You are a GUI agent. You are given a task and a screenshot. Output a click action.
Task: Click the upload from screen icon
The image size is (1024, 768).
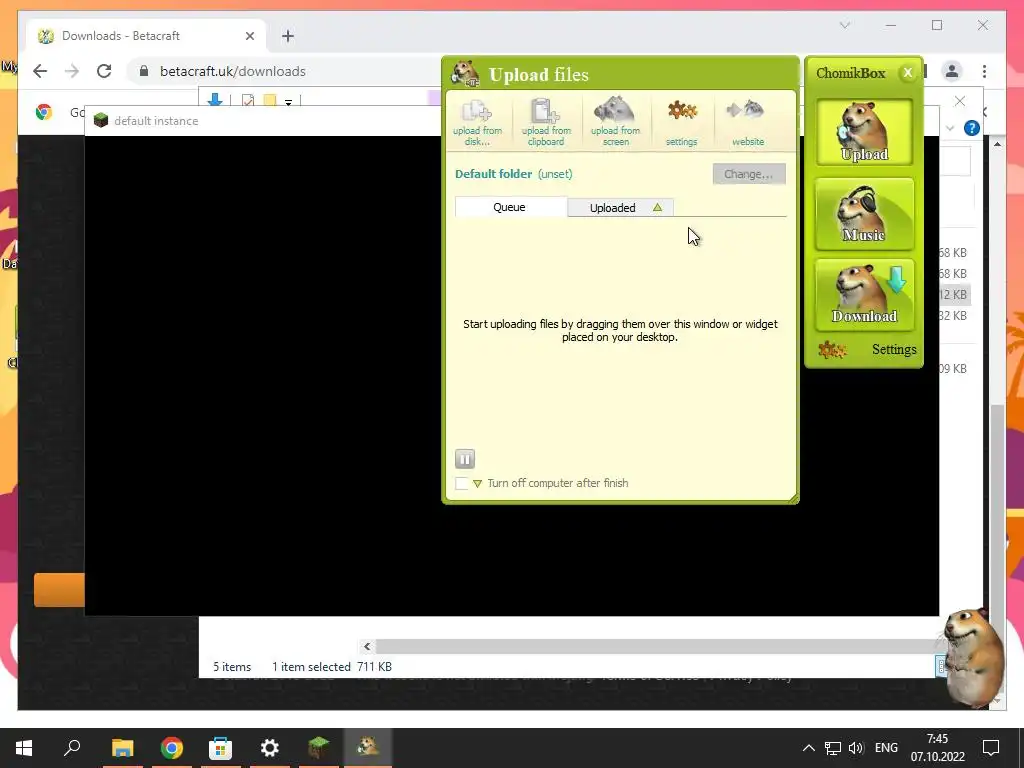(x=615, y=122)
